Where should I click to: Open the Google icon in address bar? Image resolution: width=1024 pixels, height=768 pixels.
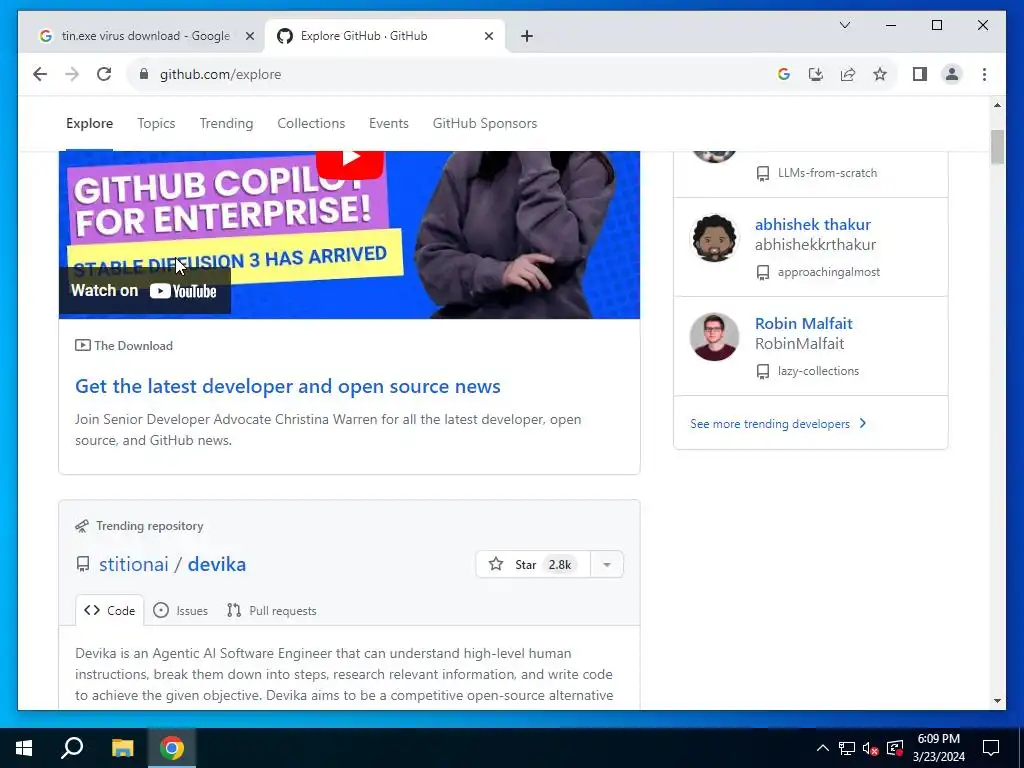click(x=784, y=74)
